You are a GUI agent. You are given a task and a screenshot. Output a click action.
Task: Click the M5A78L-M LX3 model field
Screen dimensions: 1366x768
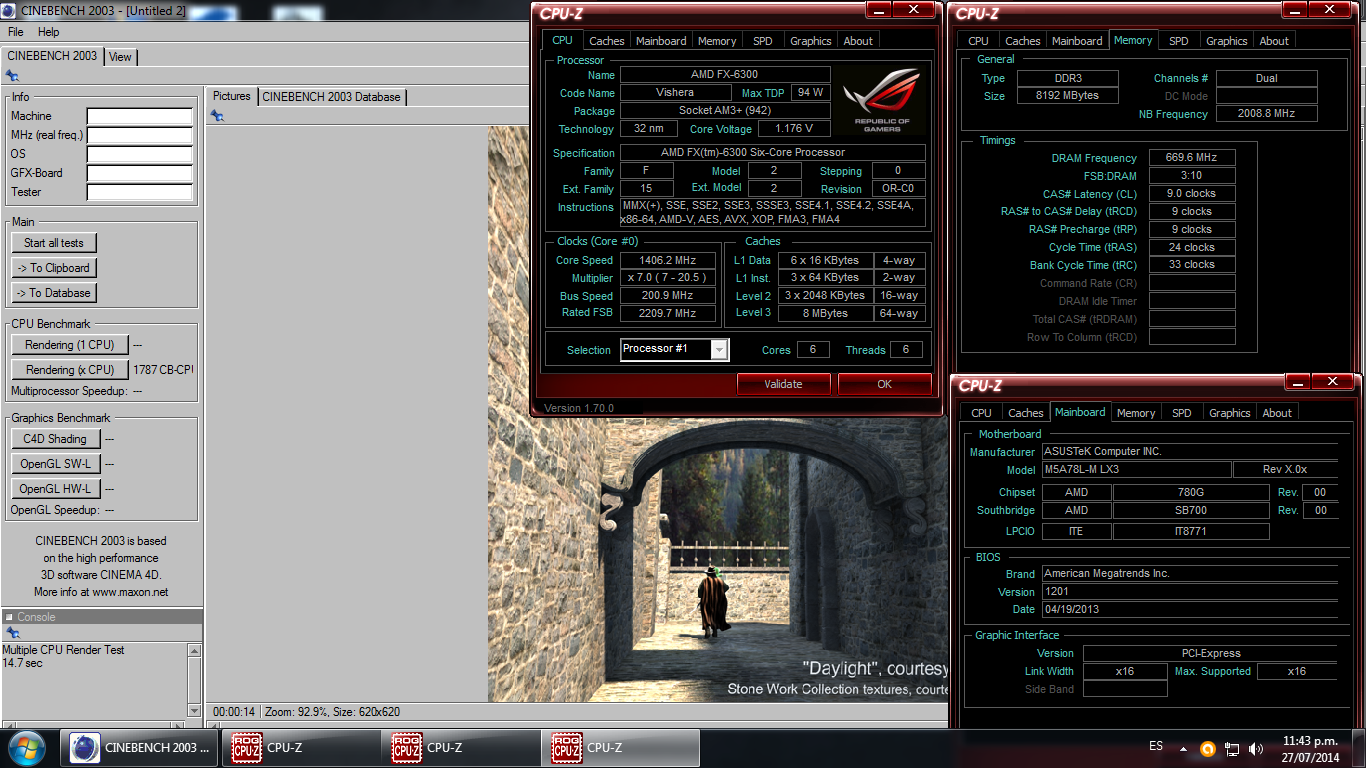coord(1137,470)
